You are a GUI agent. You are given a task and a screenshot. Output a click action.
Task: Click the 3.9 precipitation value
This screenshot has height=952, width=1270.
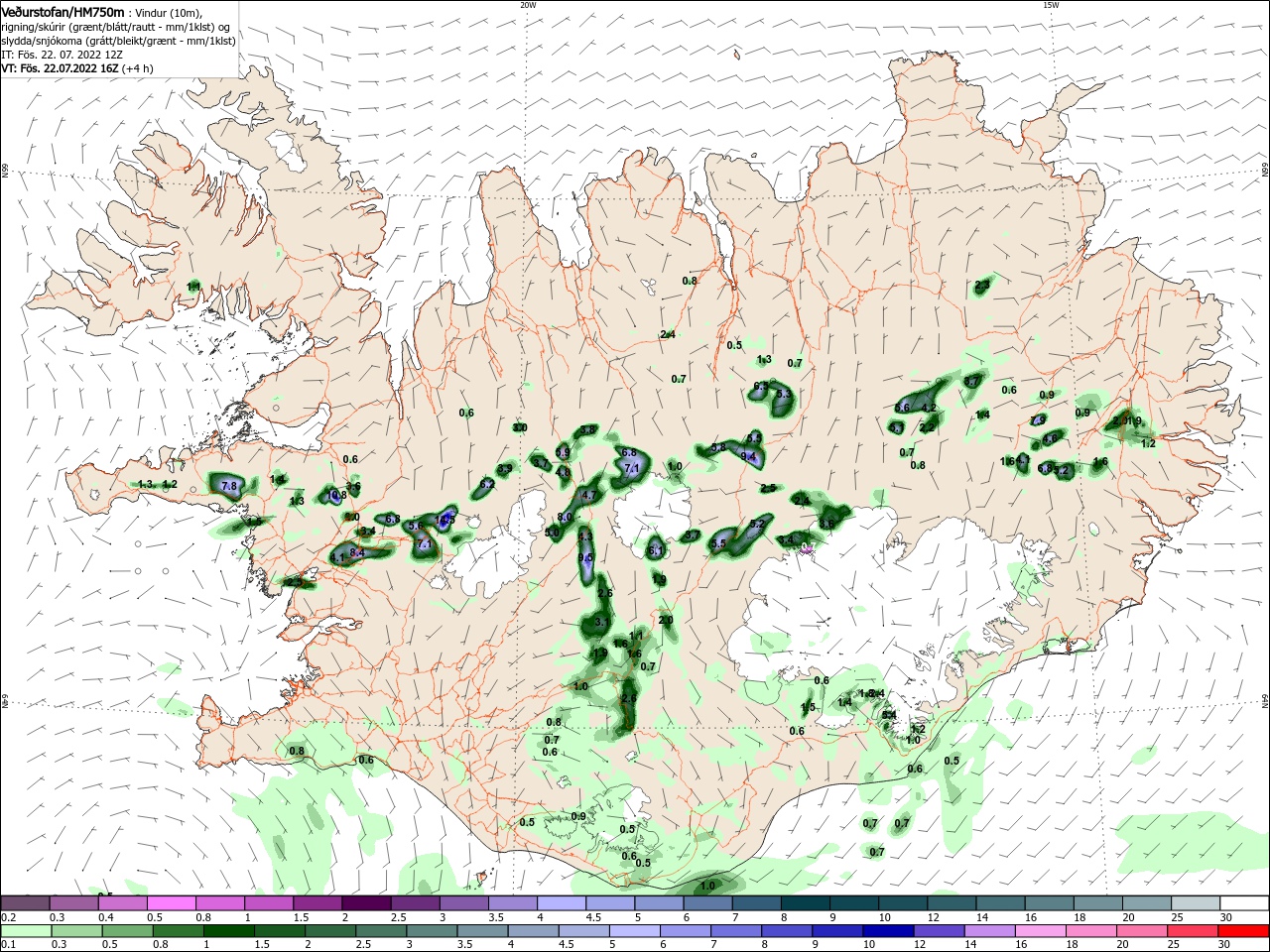[x=505, y=469]
